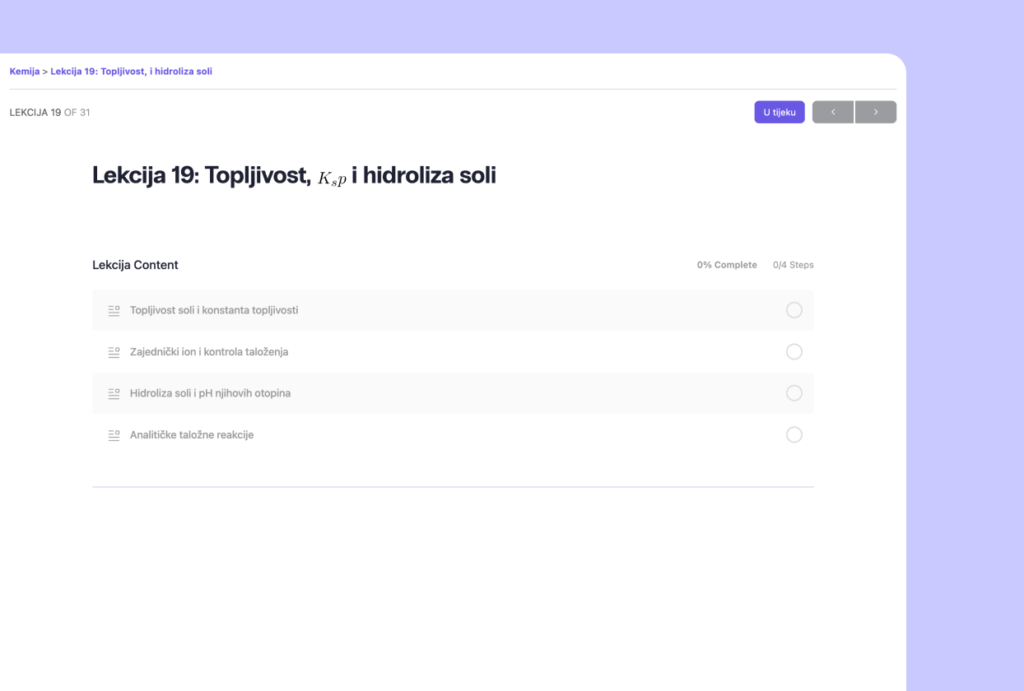Image resolution: width=1024 pixels, height=691 pixels.
Task: Toggle completion circle for Topljivost soli topic
Action: point(794,310)
